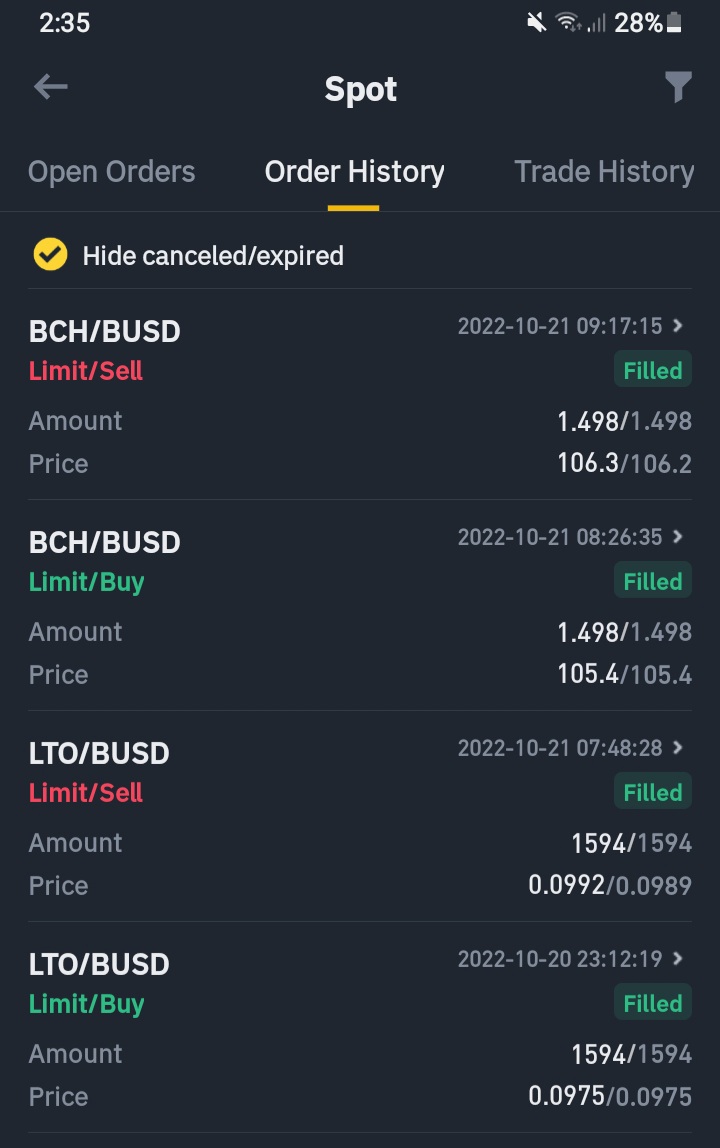Viewport: 720px width, 1148px height.
Task: Tap the Wi-Fi status icon
Action: 568,23
